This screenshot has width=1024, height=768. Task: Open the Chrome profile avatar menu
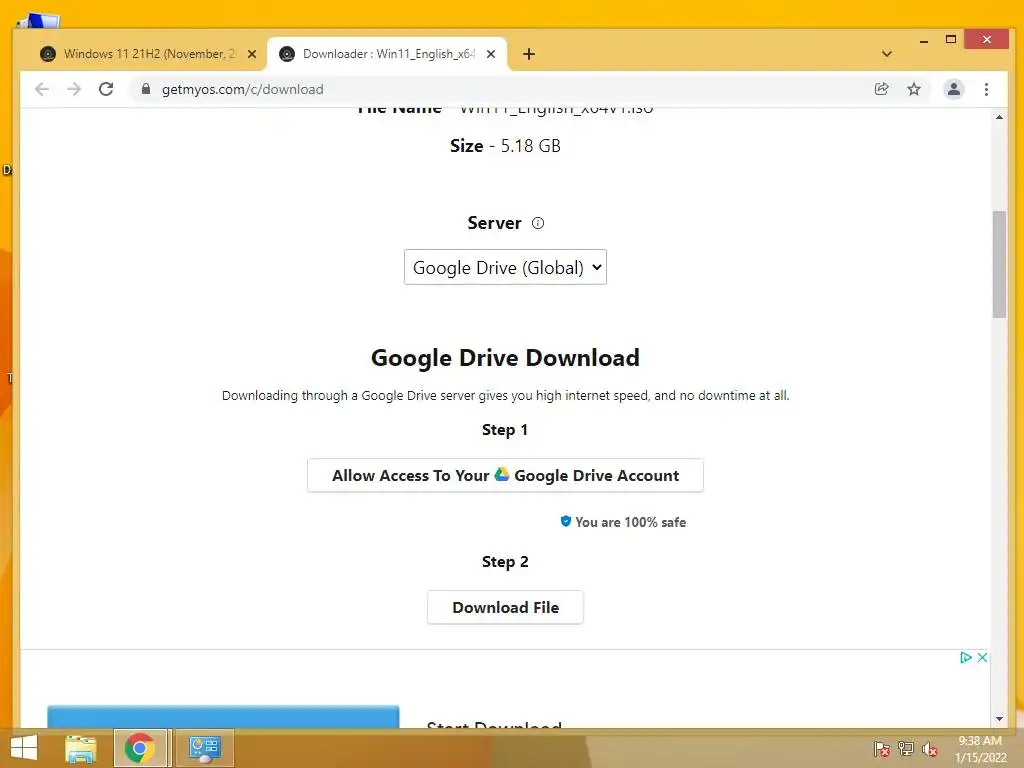[953, 89]
